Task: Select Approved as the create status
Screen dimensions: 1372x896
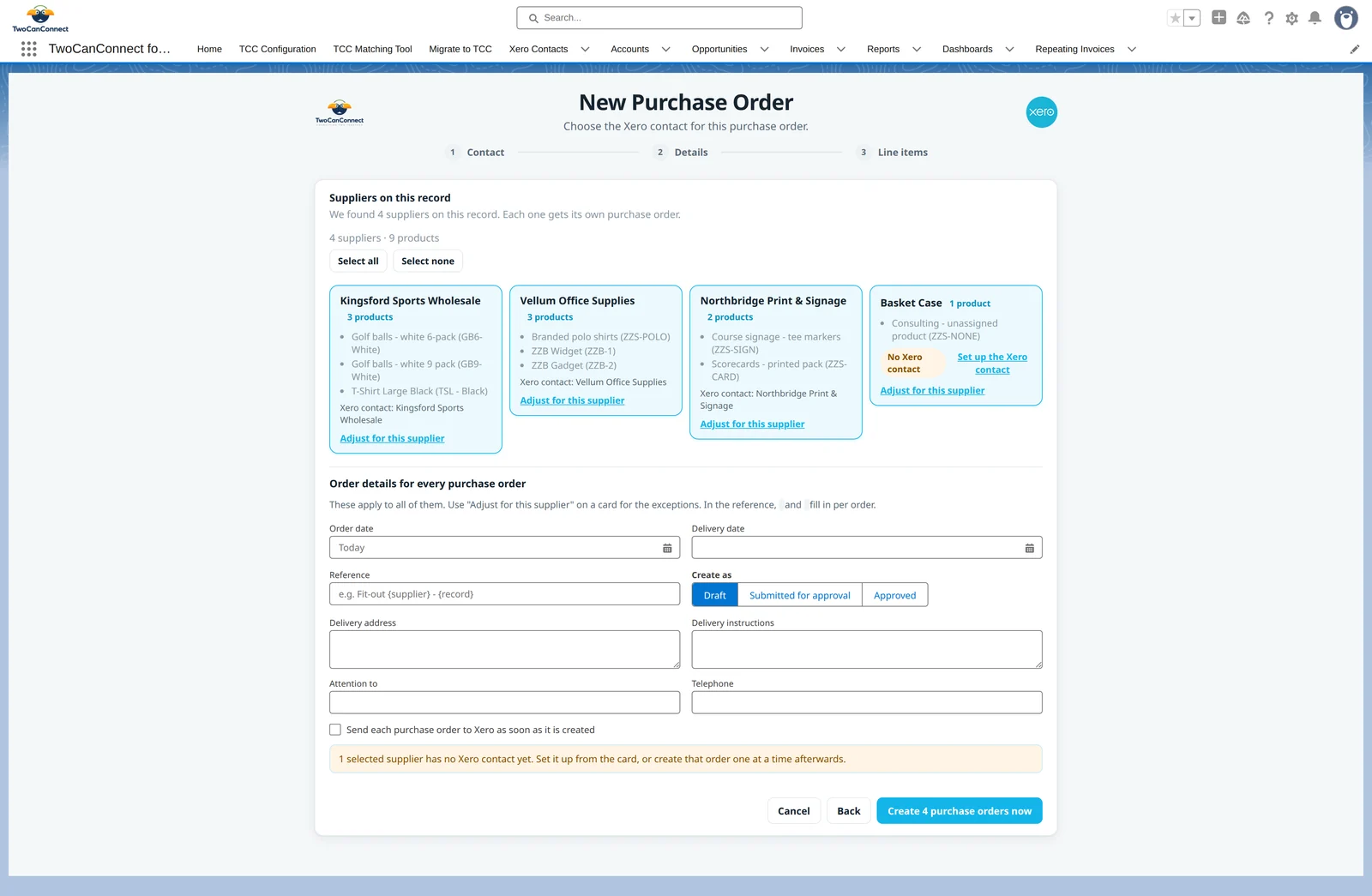Action: click(x=895, y=595)
